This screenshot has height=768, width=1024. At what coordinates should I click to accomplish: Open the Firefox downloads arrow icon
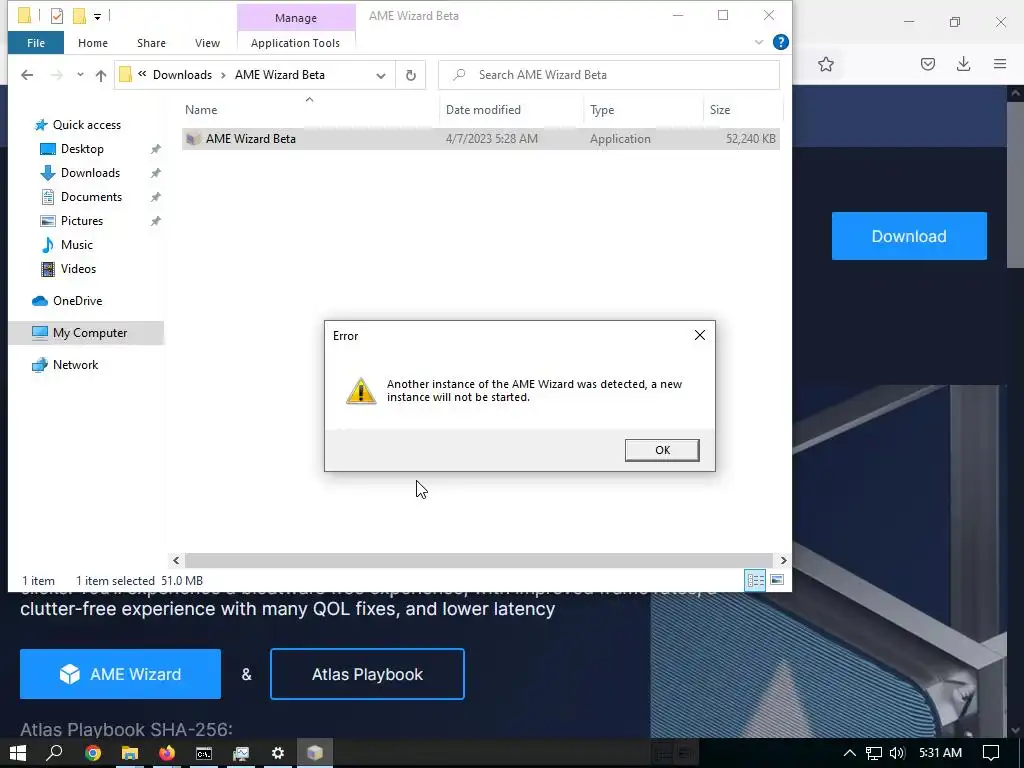click(963, 64)
